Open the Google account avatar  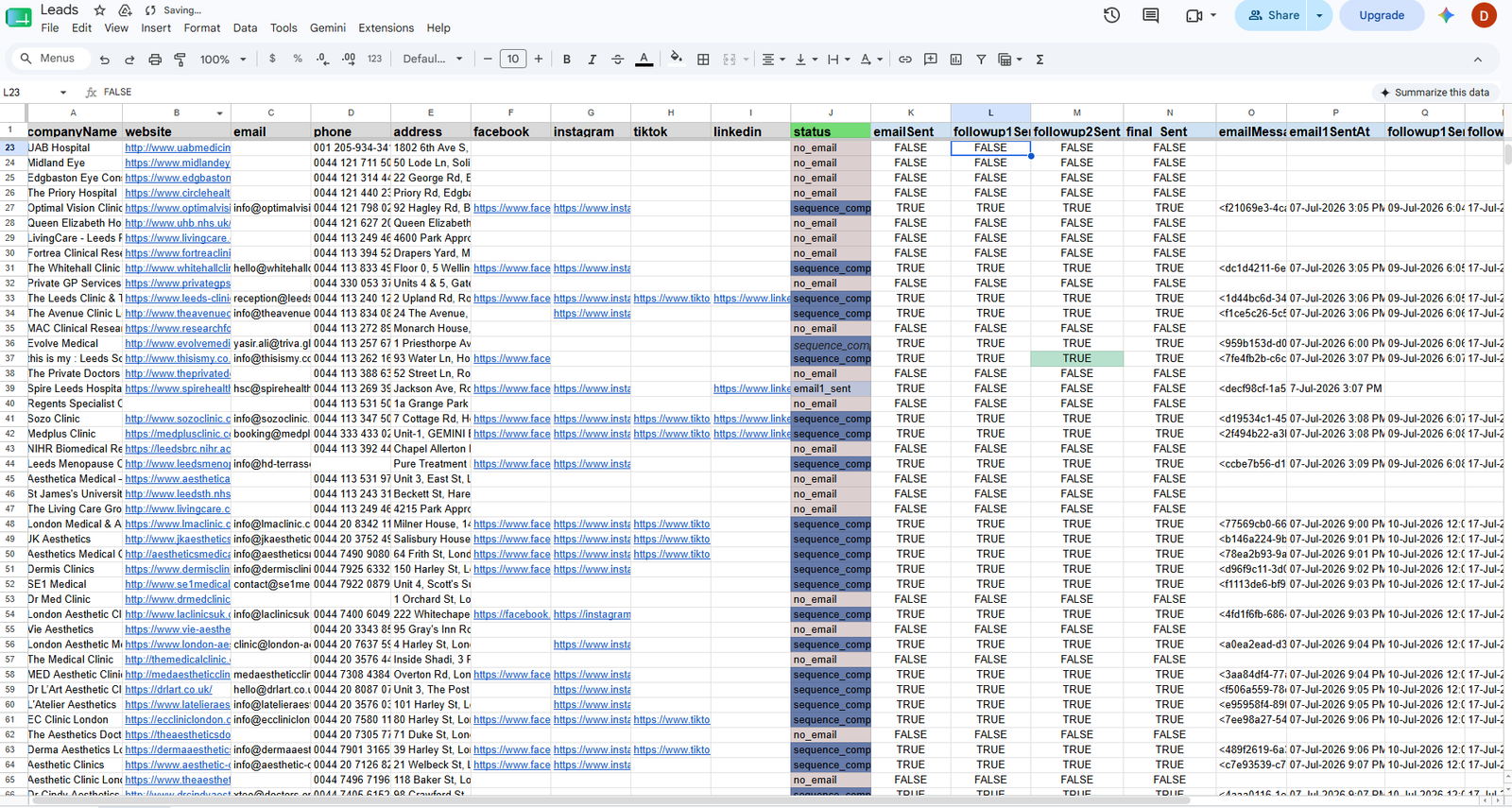coord(1484,15)
